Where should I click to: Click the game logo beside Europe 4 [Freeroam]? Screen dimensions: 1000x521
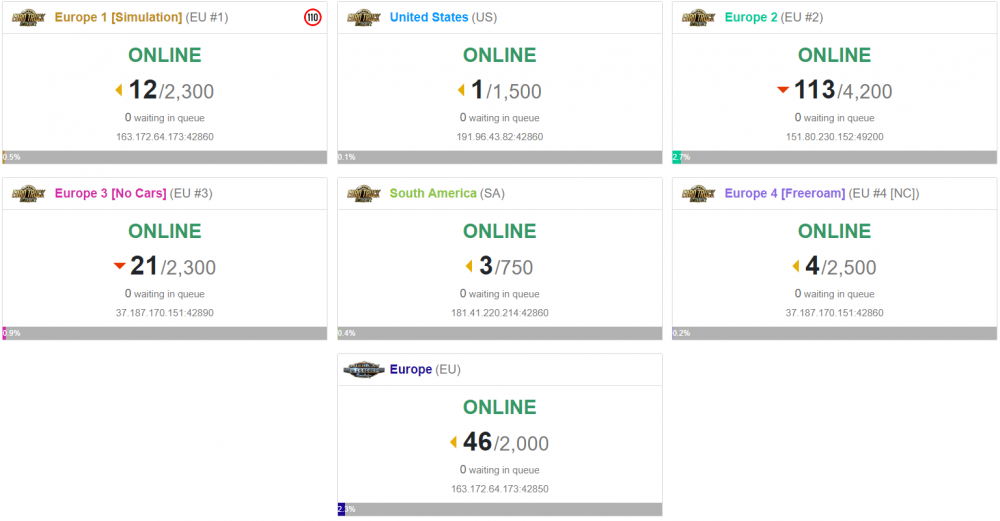tap(698, 194)
